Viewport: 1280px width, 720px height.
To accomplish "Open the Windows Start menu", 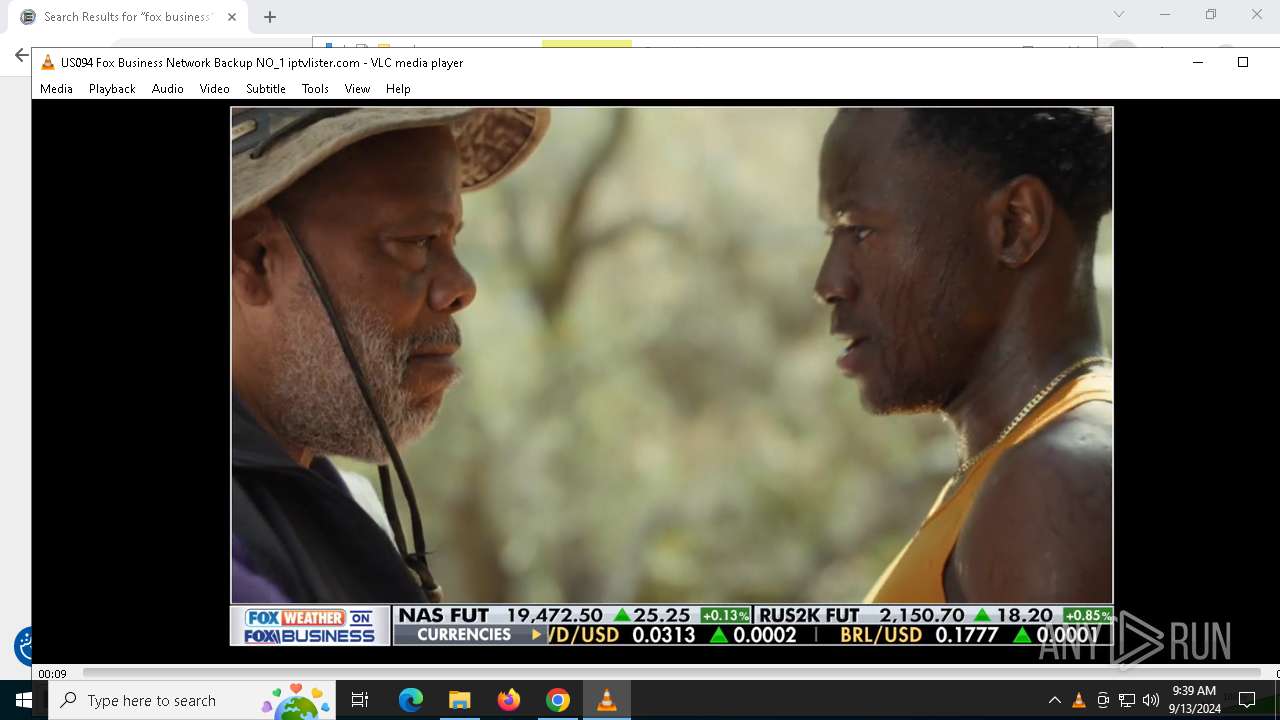I will click(x=24, y=700).
